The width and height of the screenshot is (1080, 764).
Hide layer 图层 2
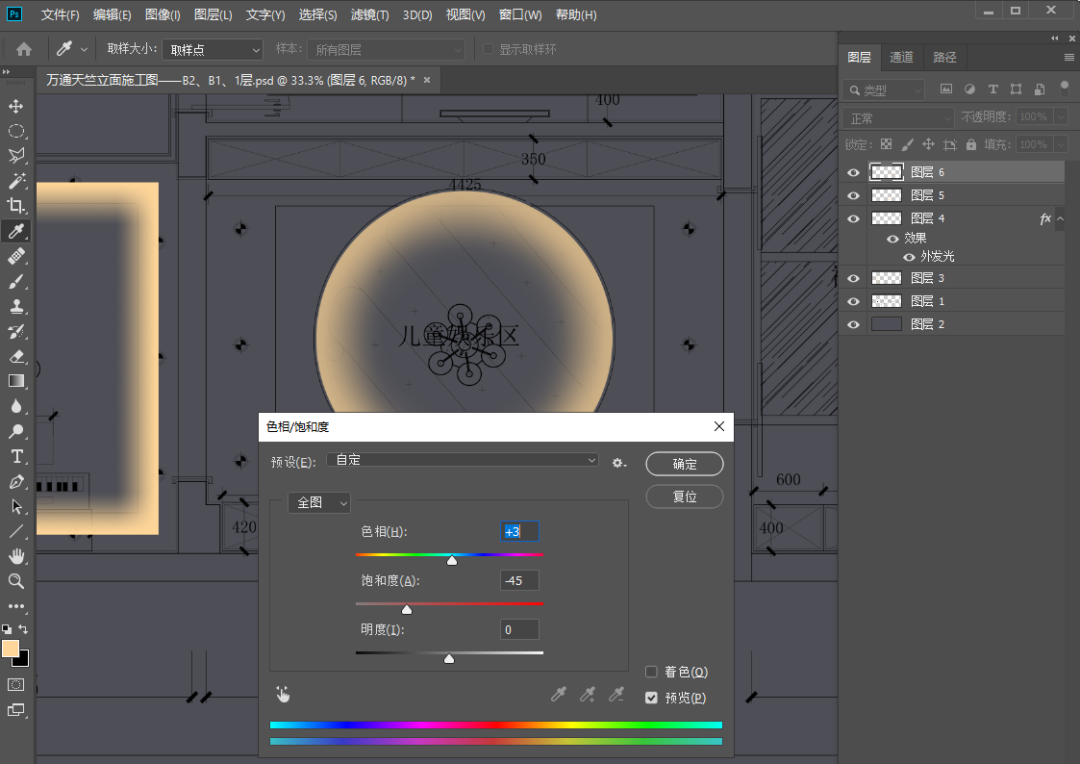coord(853,324)
